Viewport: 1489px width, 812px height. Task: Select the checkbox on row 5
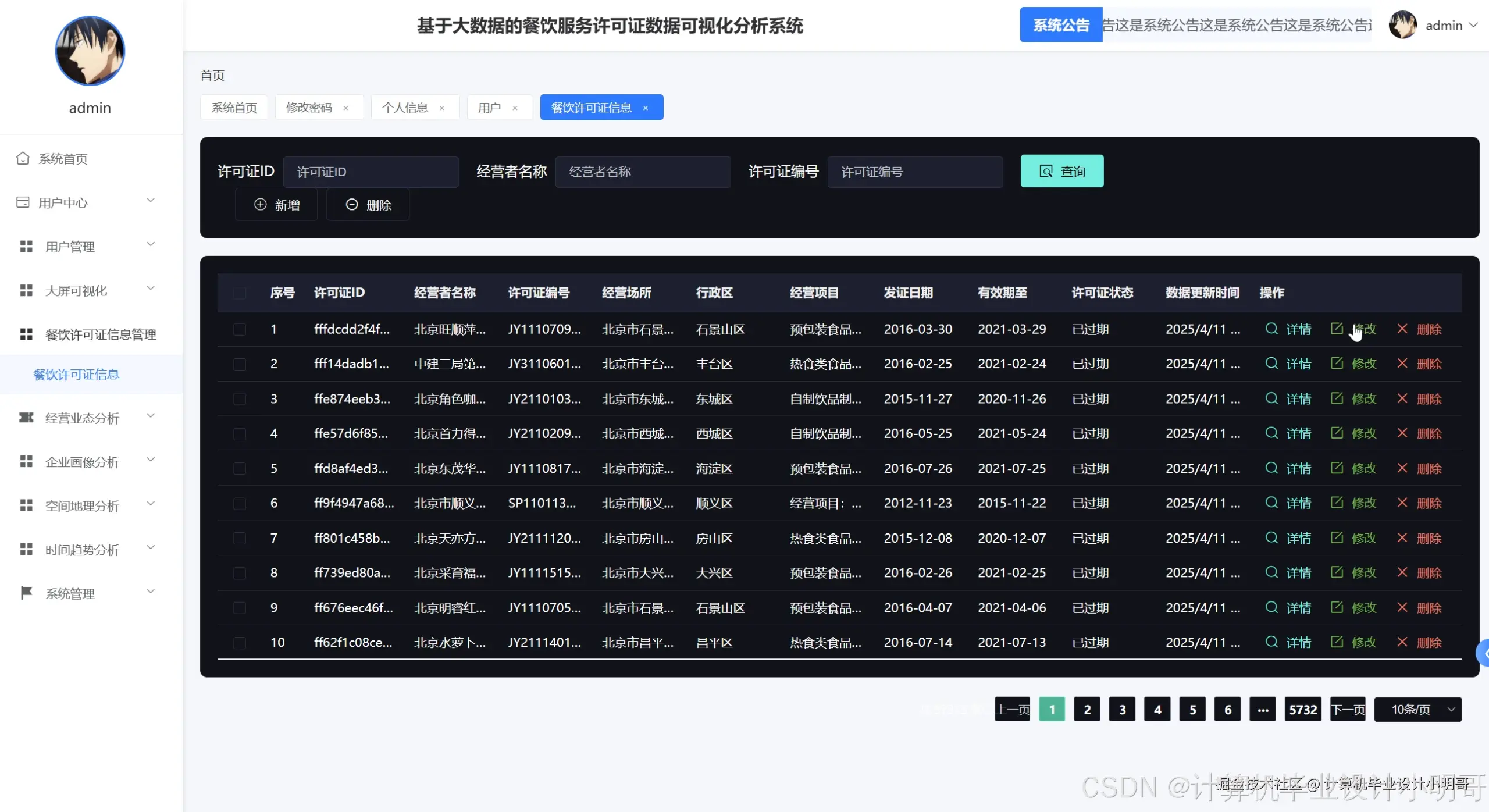239,469
